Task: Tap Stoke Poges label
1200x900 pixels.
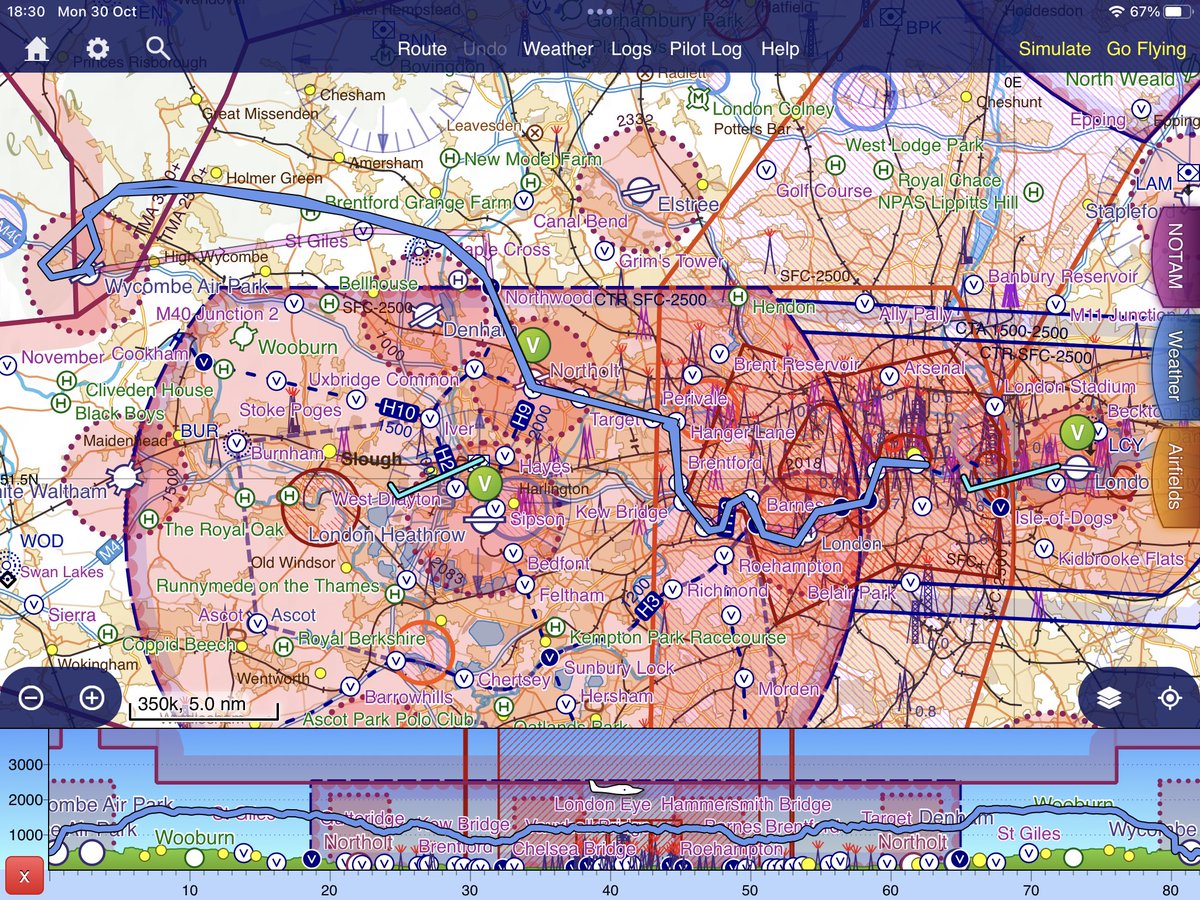Action: [x=290, y=410]
